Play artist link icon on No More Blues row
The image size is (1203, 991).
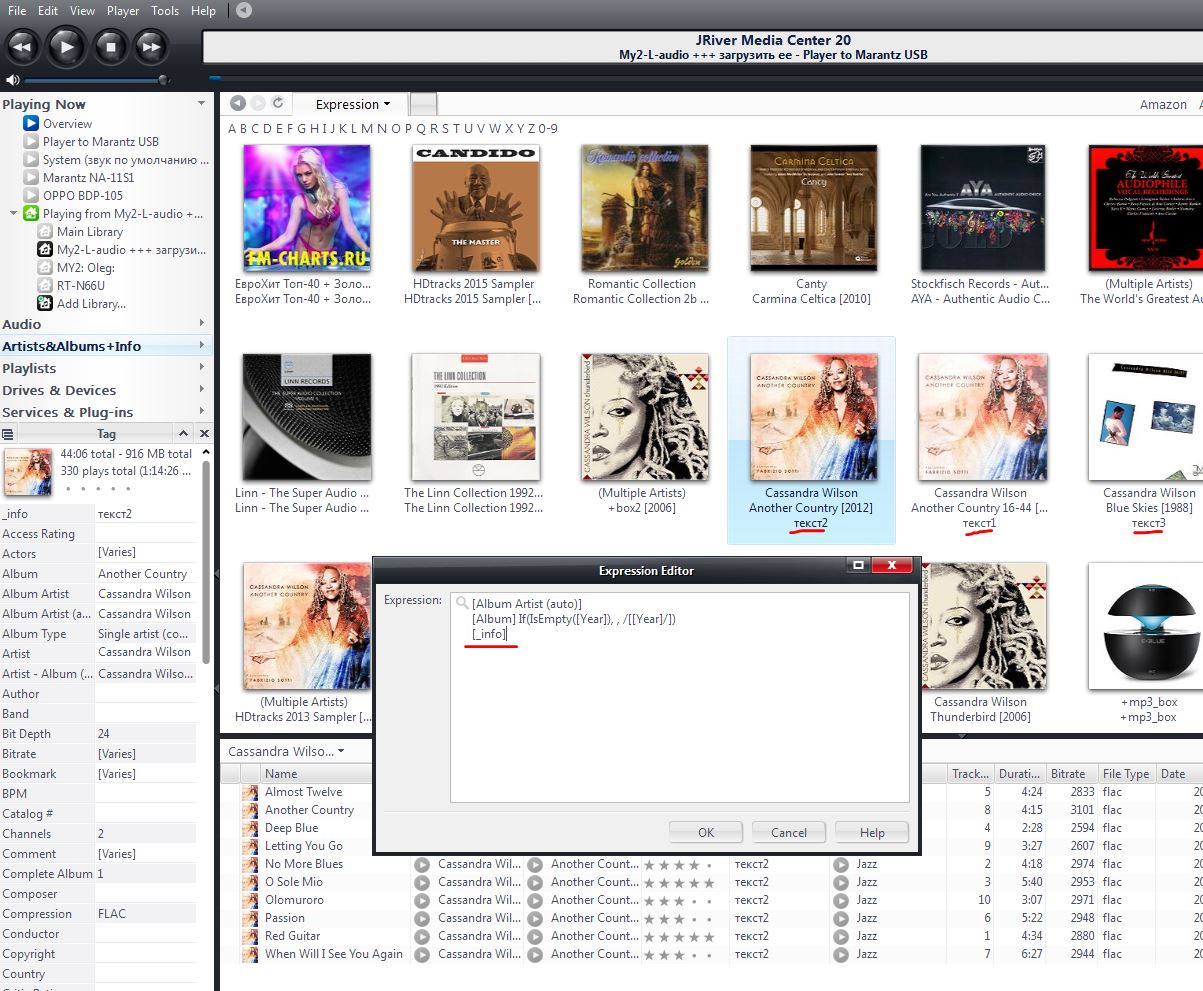422,864
